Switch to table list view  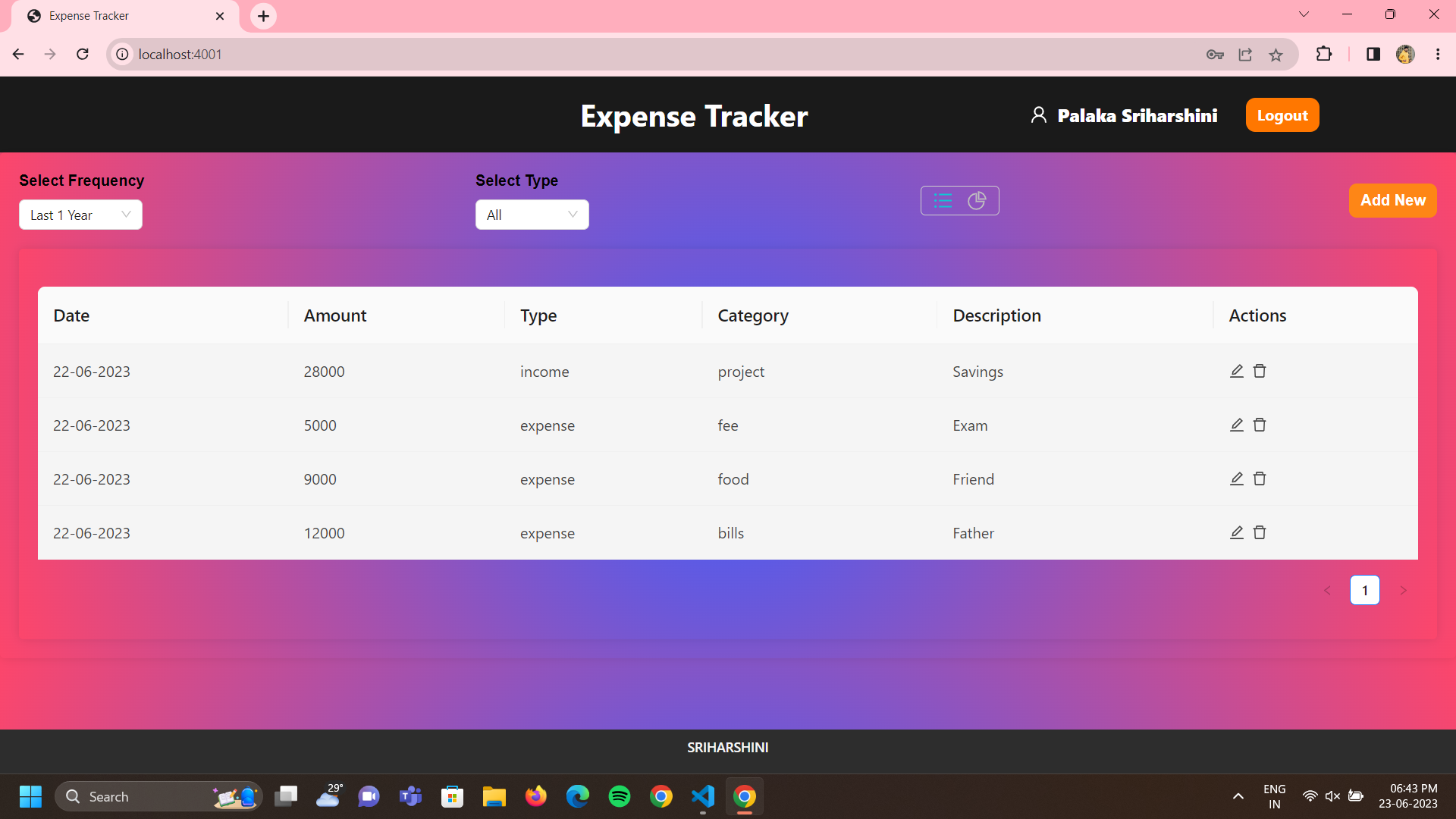click(x=943, y=200)
